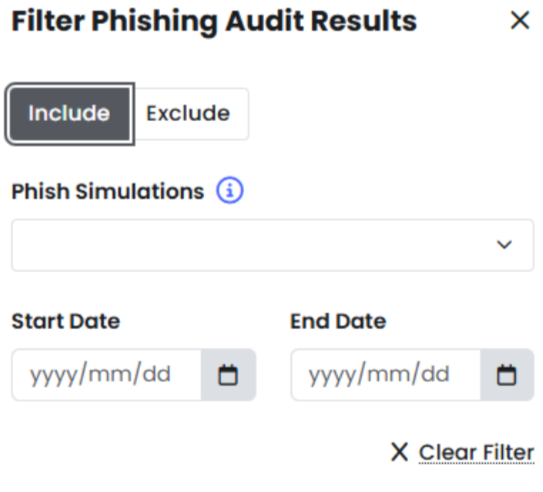The image size is (543, 492).
Task: Open the End Date calendar picker icon
Action: click(507, 375)
